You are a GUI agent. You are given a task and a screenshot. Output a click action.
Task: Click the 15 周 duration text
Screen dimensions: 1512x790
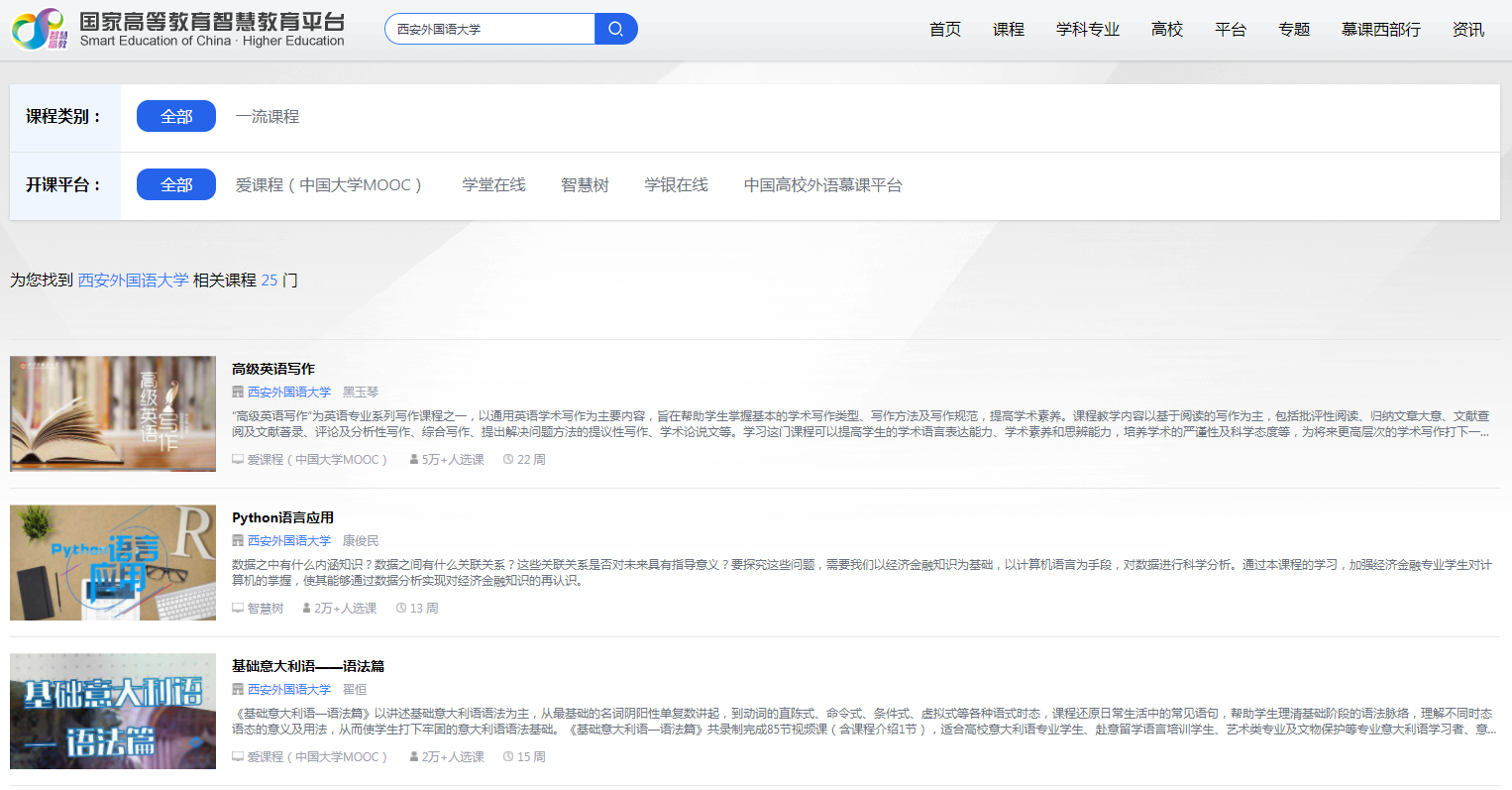(531, 757)
